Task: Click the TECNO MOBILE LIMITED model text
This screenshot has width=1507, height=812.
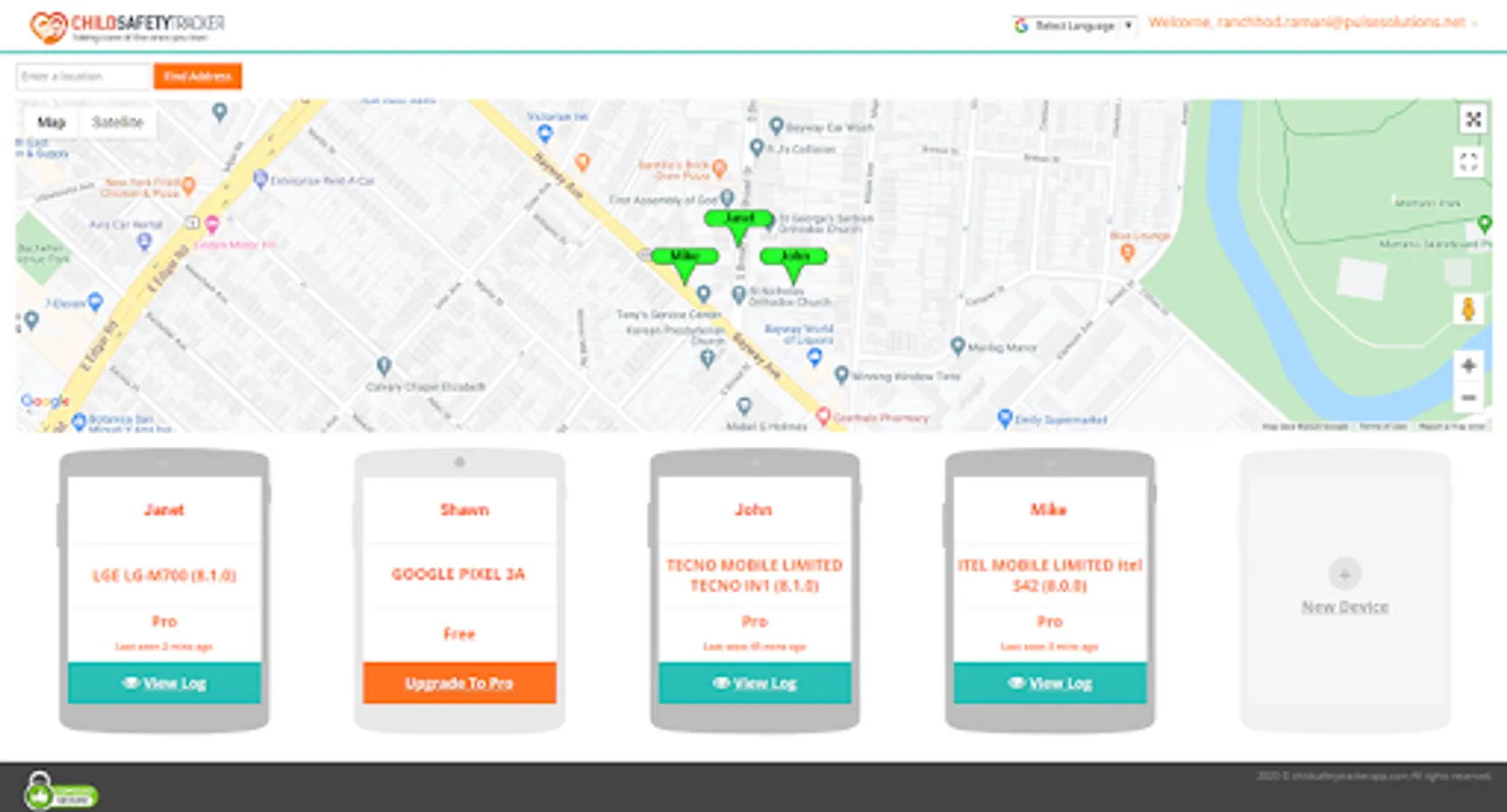Action: coord(754,576)
